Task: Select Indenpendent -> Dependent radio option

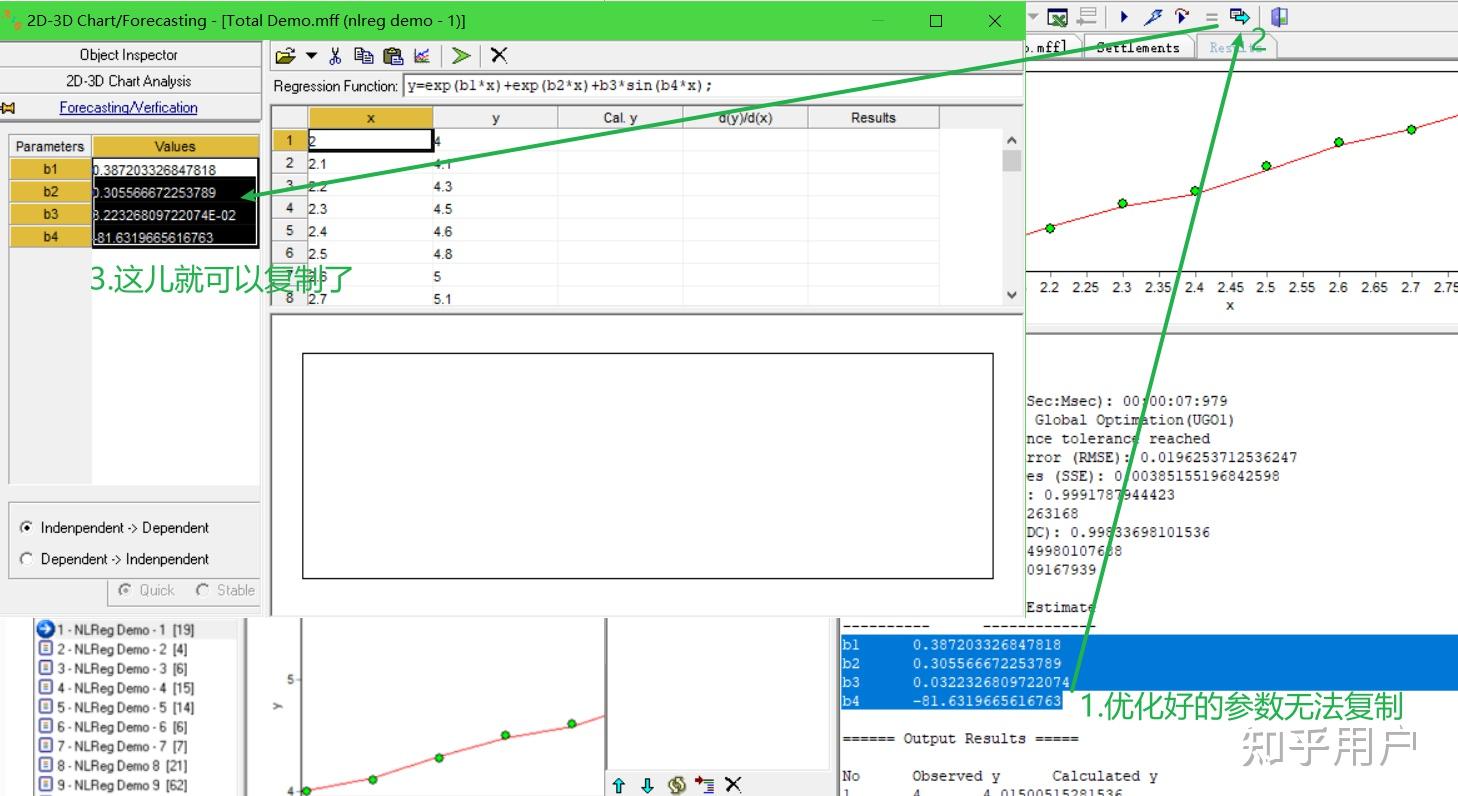Action: click(x=27, y=528)
